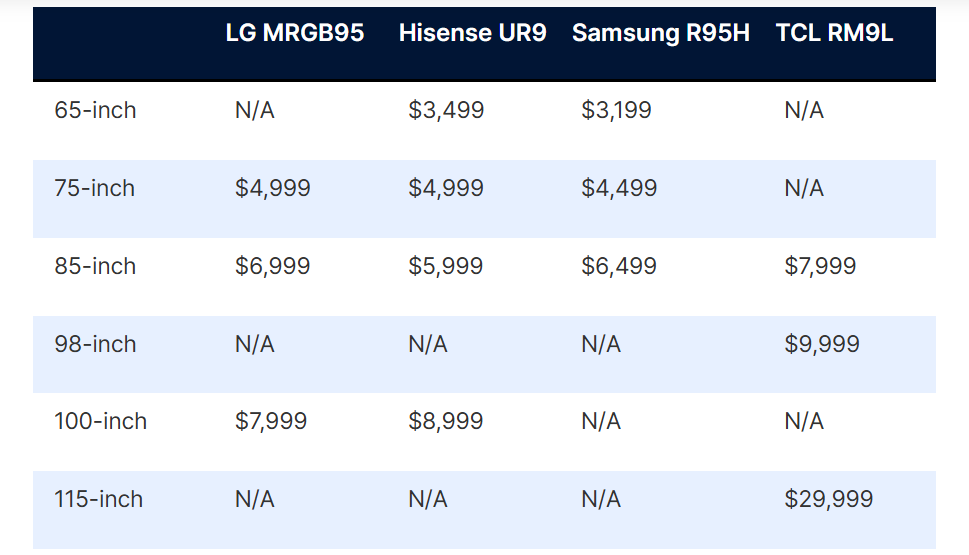969x555 pixels.
Task: Click the LG MRGB95 column header
Action: pyautogui.click(x=294, y=33)
